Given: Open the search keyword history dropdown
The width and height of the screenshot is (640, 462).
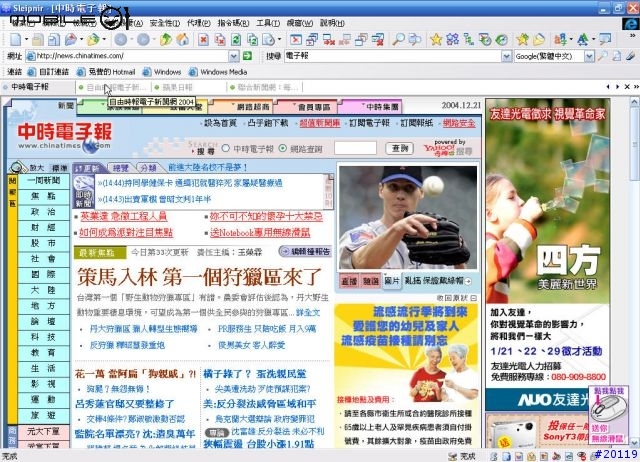Looking at the screenshot, I should coord(506,56).
